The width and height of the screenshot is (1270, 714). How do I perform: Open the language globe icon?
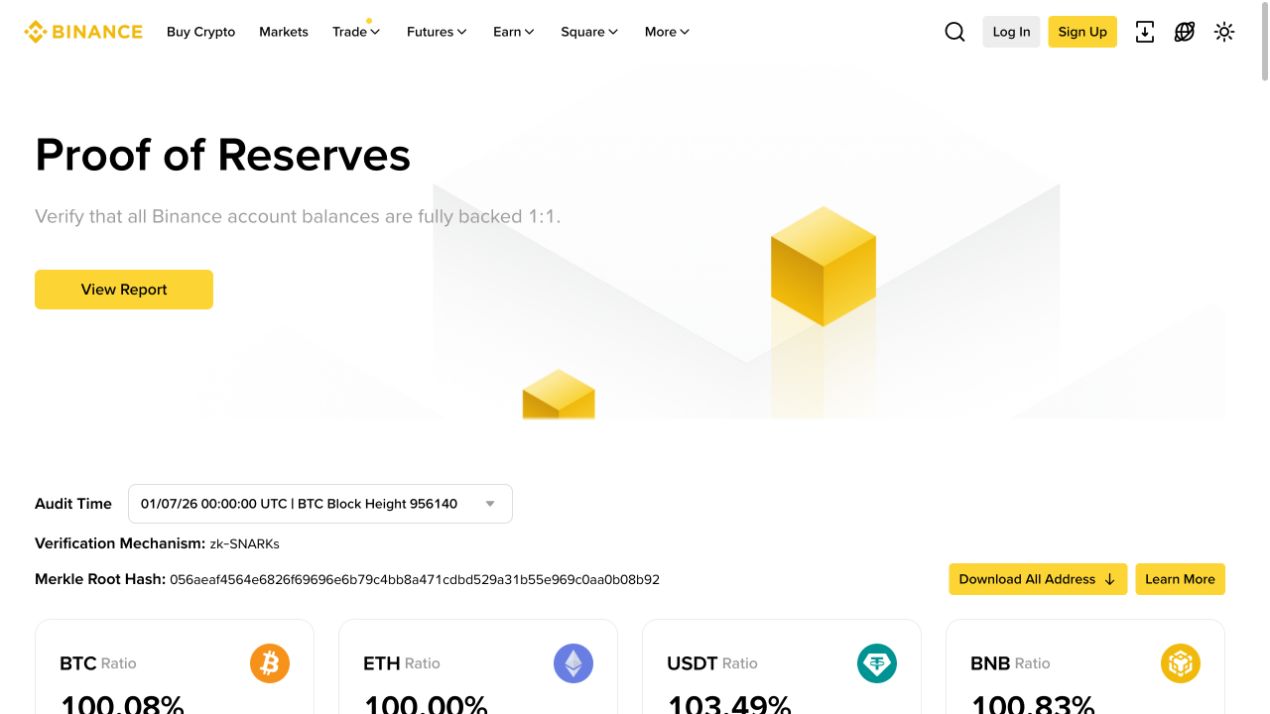pos(1185,32)
